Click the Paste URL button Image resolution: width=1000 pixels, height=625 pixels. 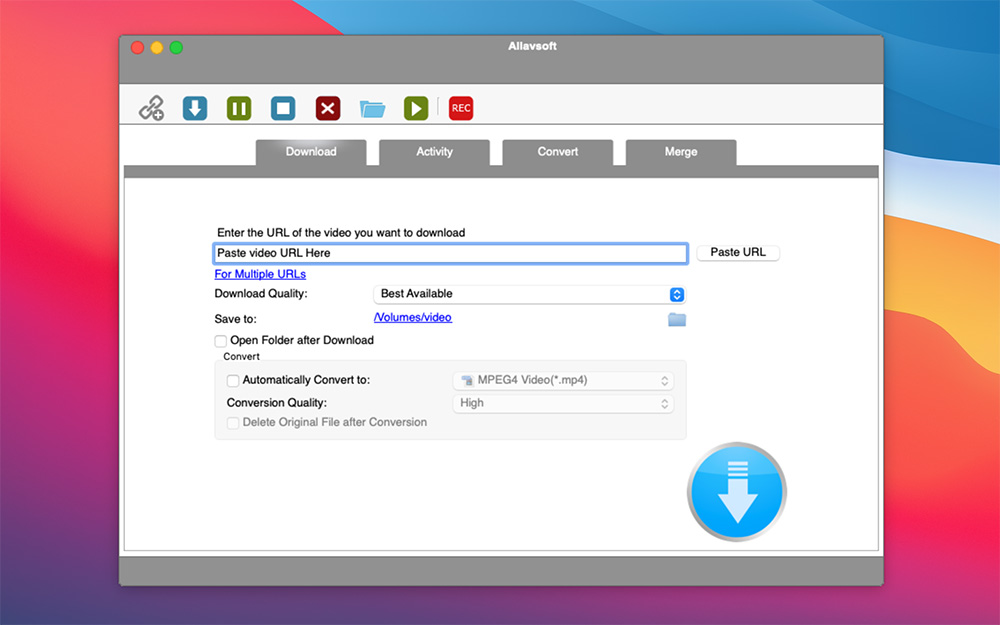738,253
